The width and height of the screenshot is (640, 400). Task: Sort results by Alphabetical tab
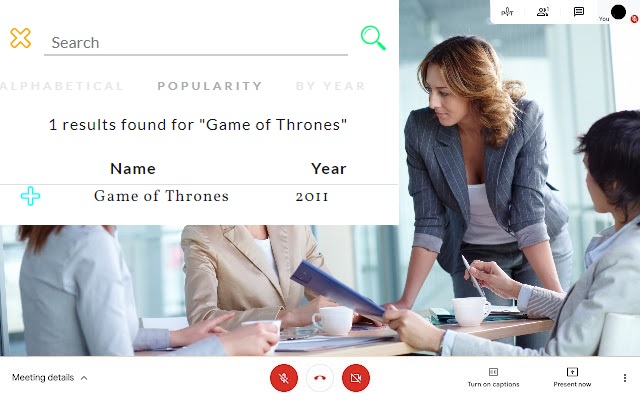(x=62, y=86)
